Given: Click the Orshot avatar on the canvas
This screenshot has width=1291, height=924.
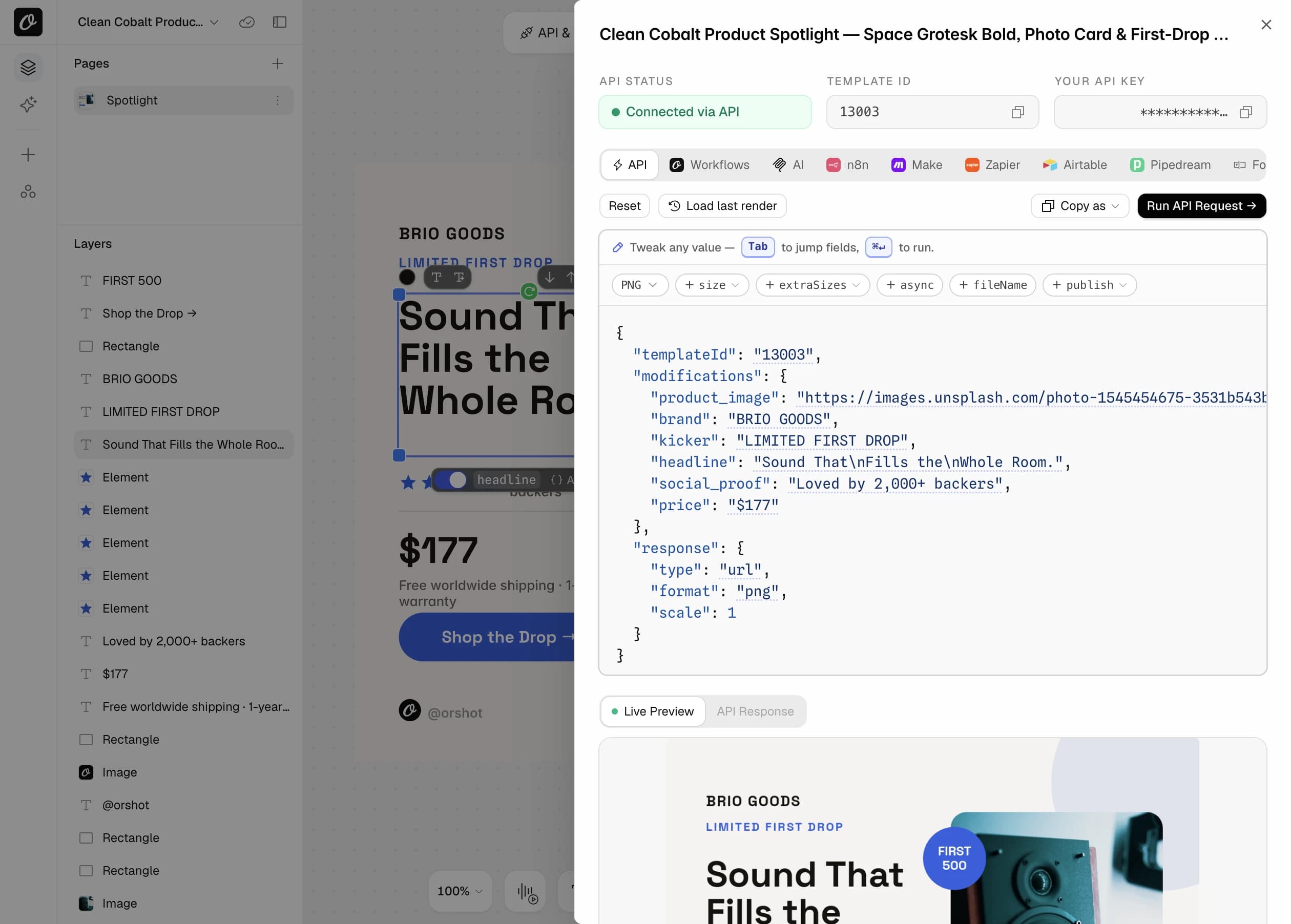Looking at the screenshot, I should [x=410, y=710].
